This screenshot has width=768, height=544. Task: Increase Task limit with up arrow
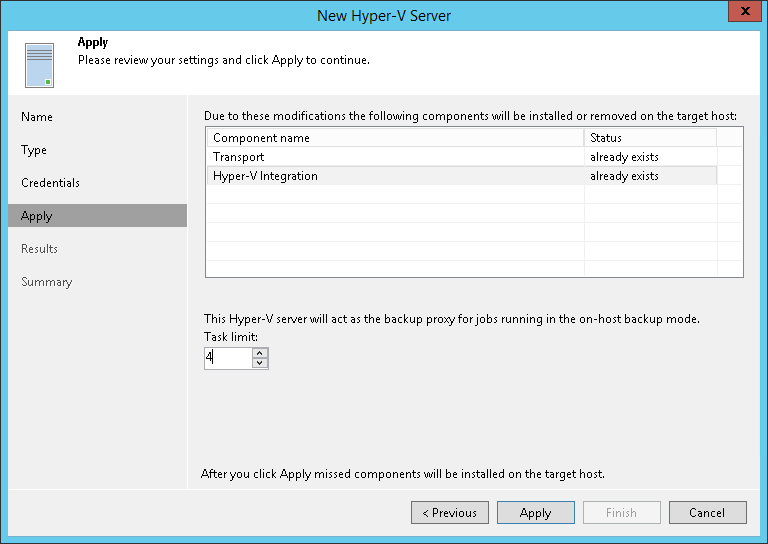260,353
